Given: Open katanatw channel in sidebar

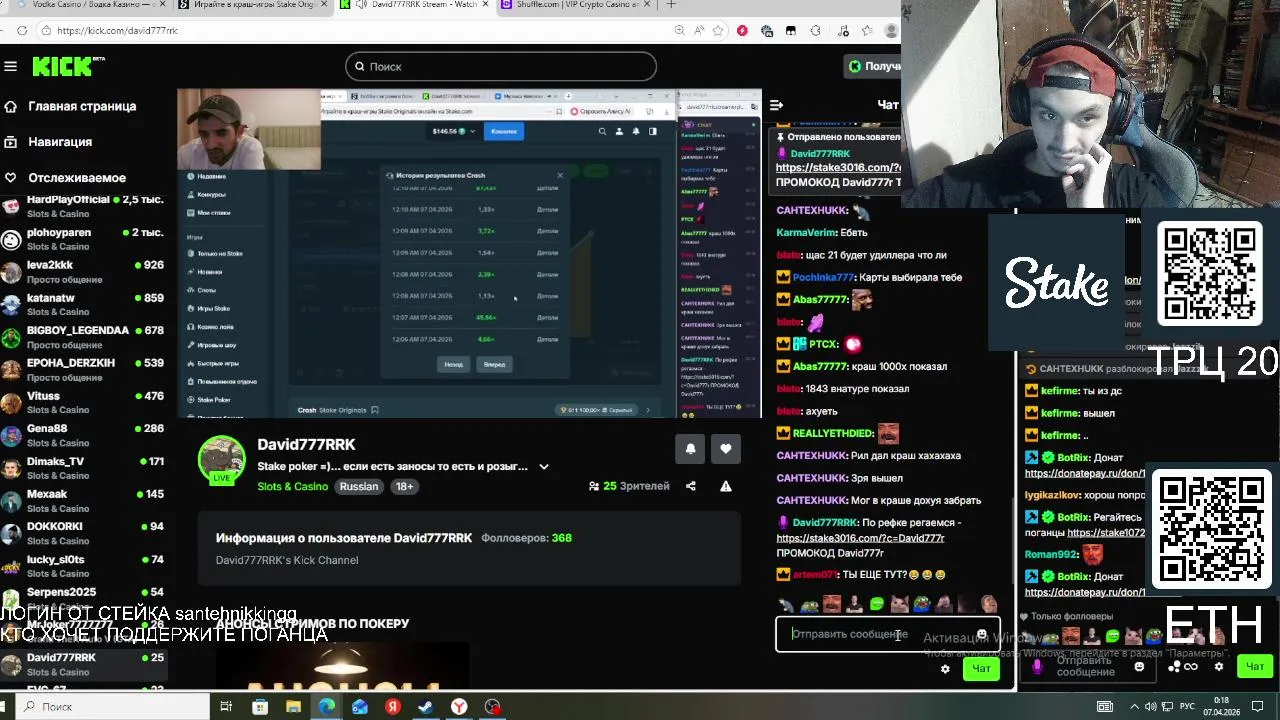Looking at the screenshot, I should tap(83, 304).
